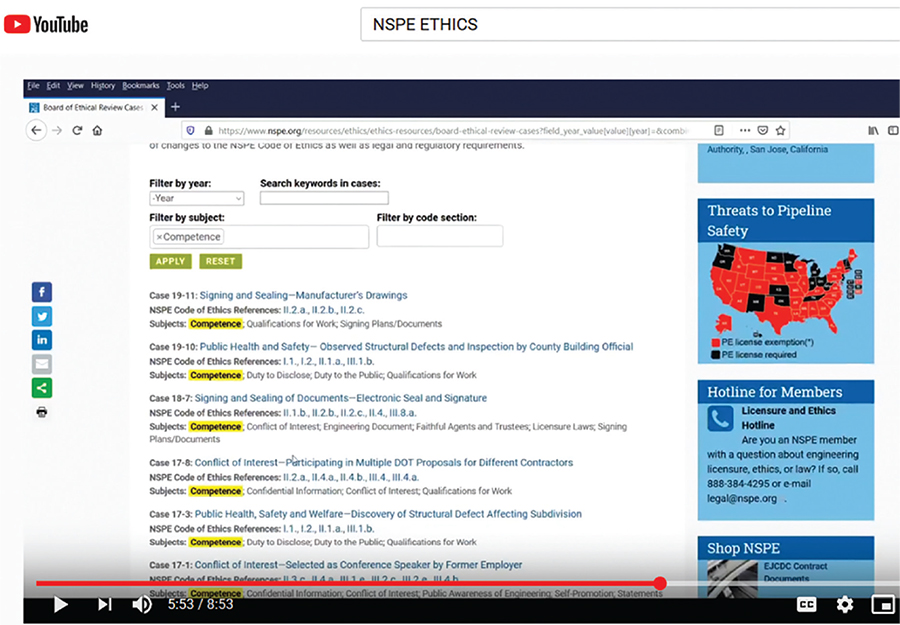The height and width of the screenshot is (625, 900).
Task: Open the Bookmarks menu
Action: [x=141, y=86]
